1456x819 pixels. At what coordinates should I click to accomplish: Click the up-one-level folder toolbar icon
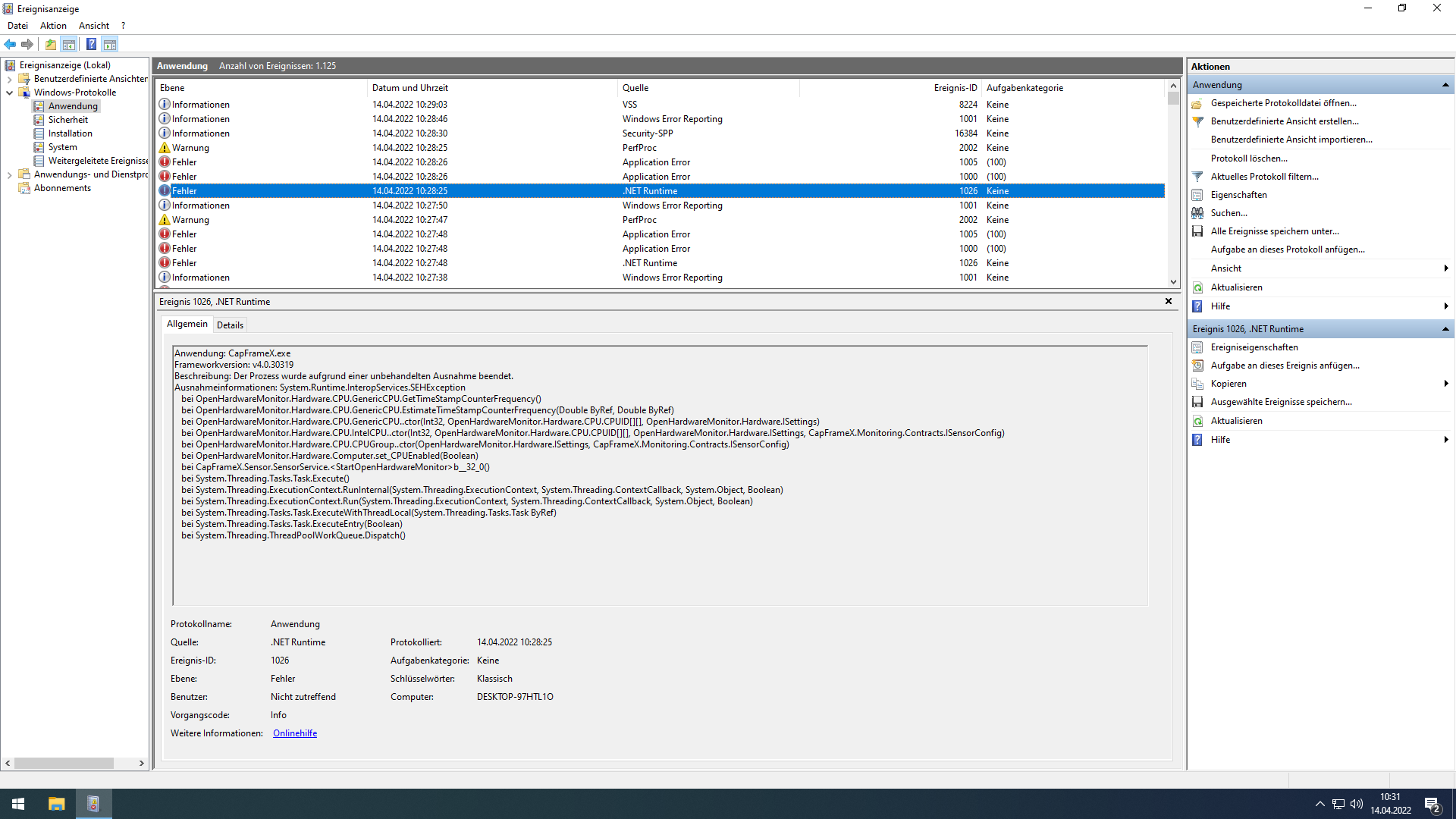51,44
